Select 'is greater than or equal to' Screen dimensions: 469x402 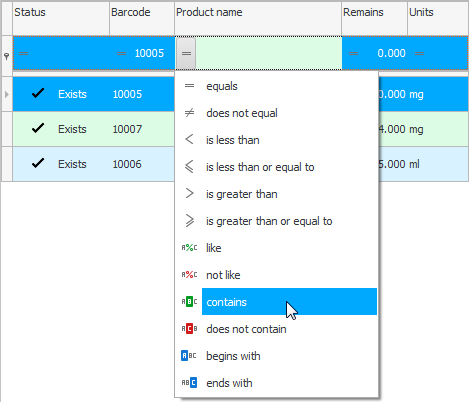click(276, 221)
